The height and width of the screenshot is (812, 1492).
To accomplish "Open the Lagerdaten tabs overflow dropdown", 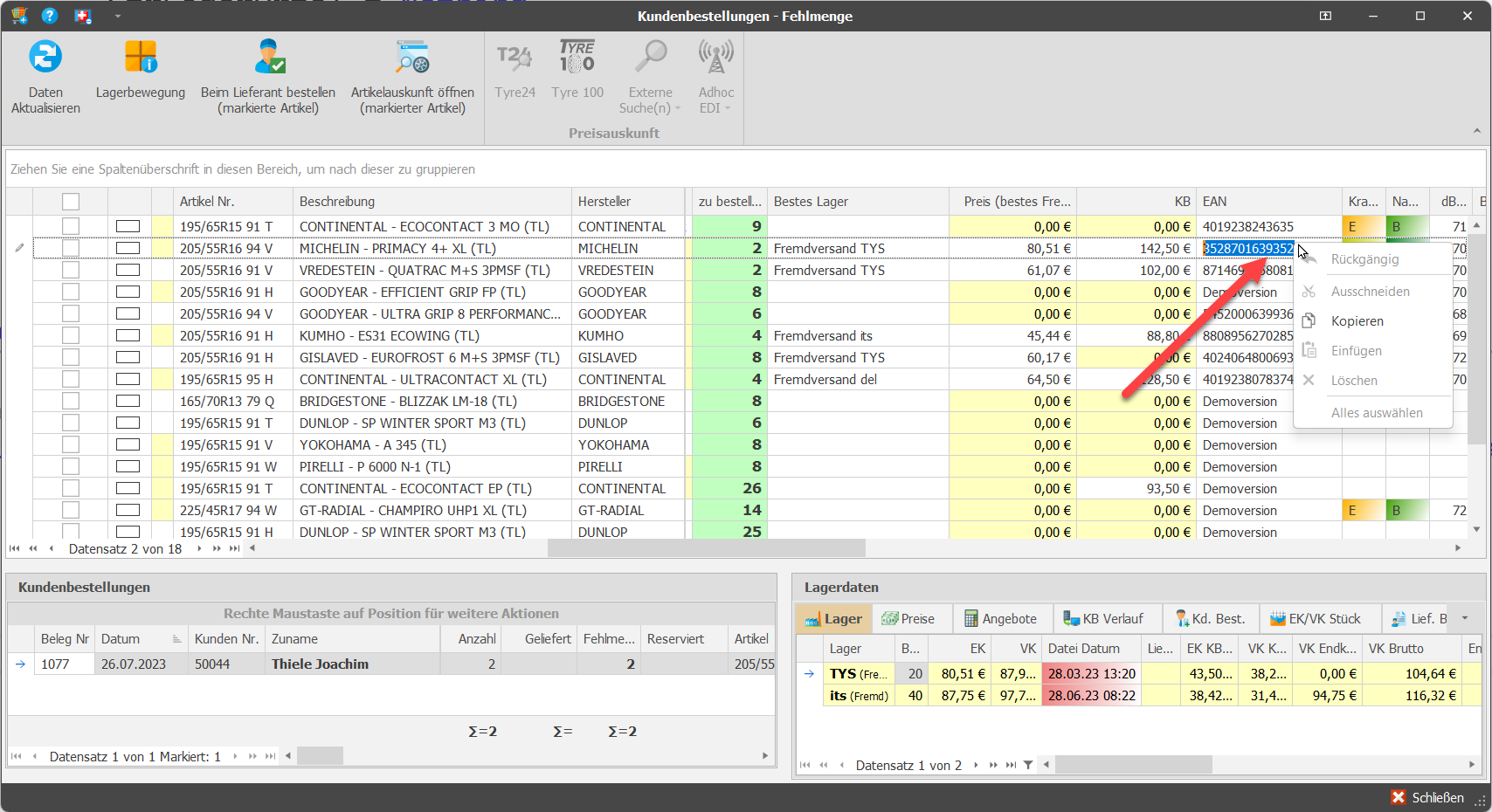I will [1465, 618].
